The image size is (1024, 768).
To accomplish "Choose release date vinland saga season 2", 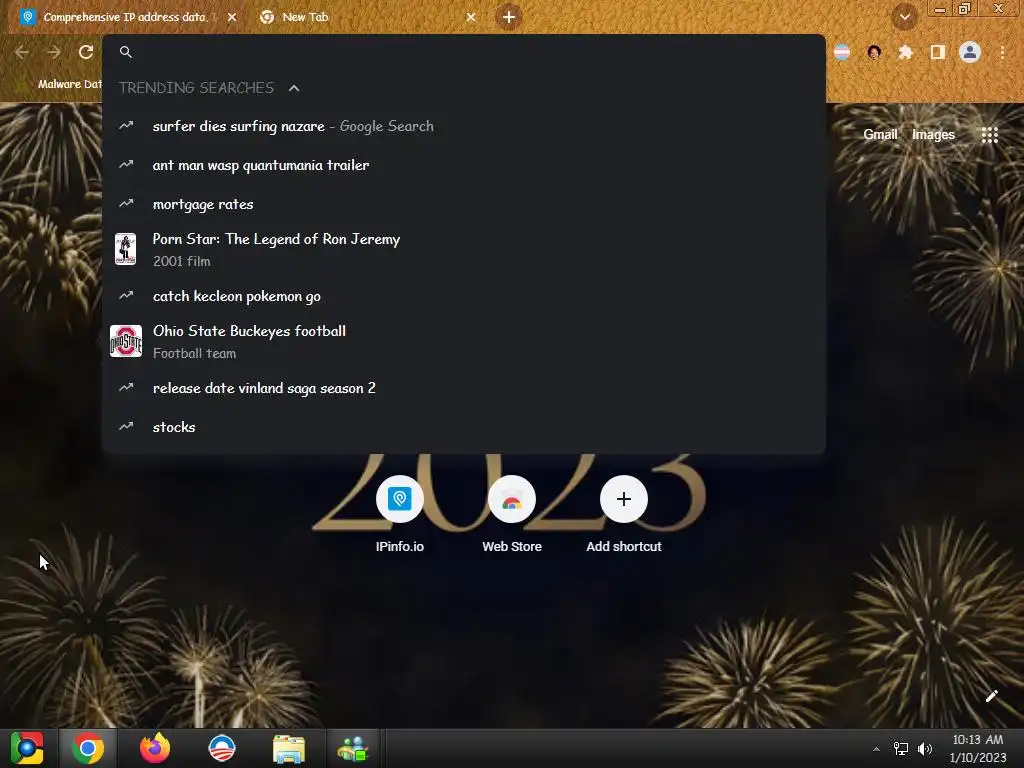I will pyautogui.click(x=464, y=388).
